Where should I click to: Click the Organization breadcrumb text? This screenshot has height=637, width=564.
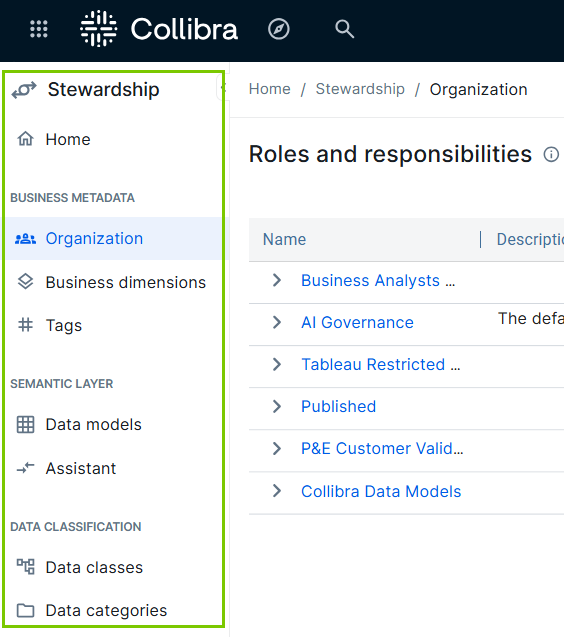(x=478, y=89)
